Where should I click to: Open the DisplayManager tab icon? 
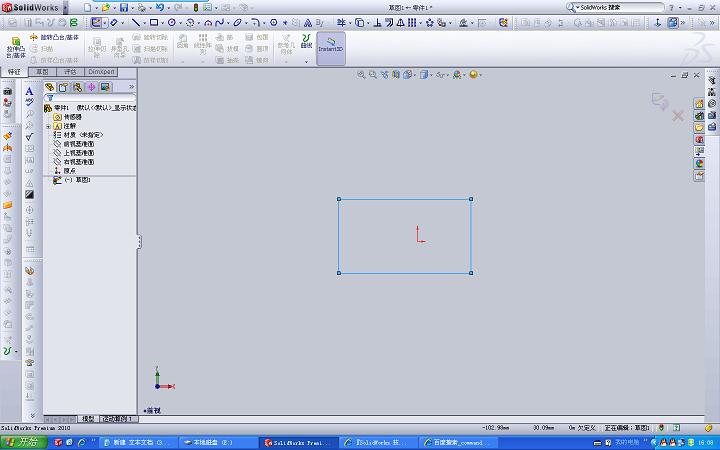[105, 87]
